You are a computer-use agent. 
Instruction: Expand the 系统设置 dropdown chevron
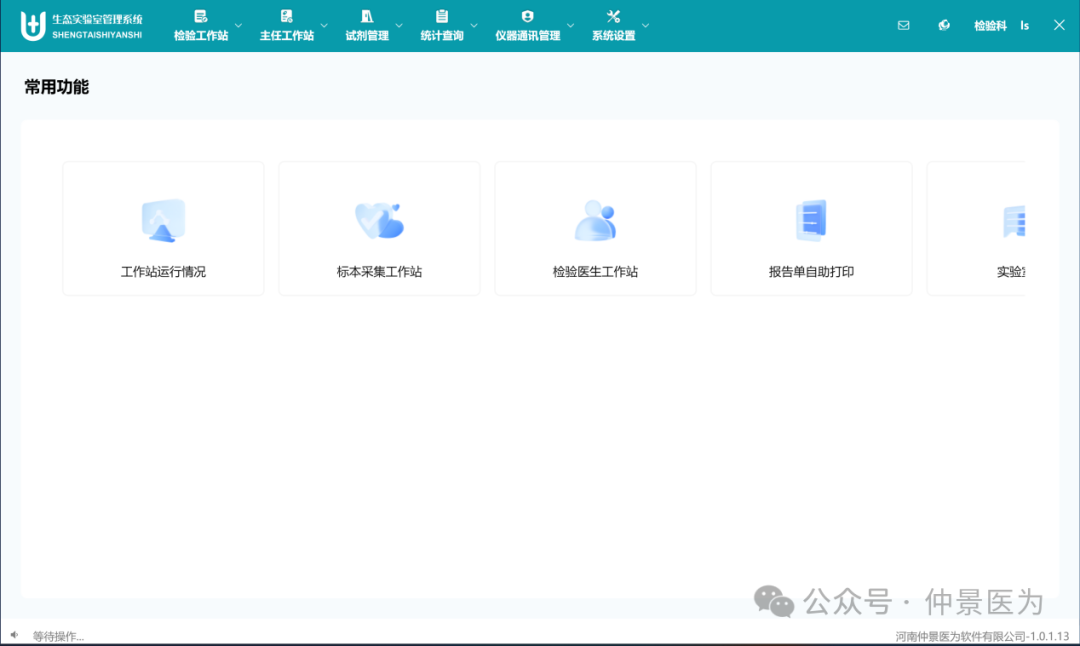click(x=645, y=26)
